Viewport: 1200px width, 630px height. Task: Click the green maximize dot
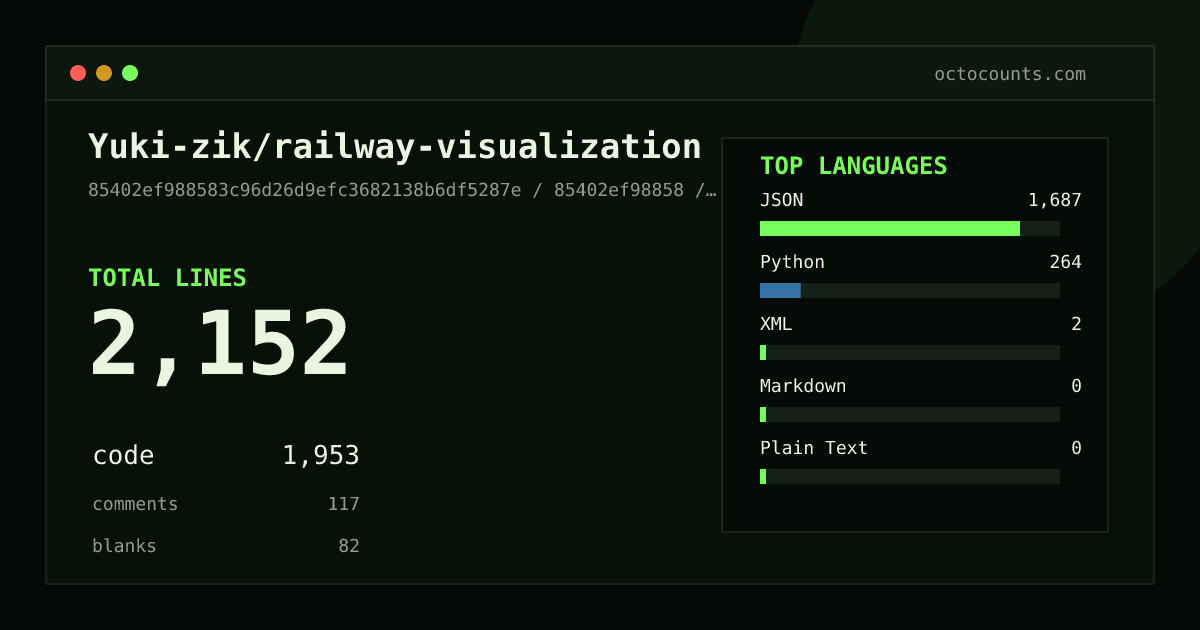130,73
